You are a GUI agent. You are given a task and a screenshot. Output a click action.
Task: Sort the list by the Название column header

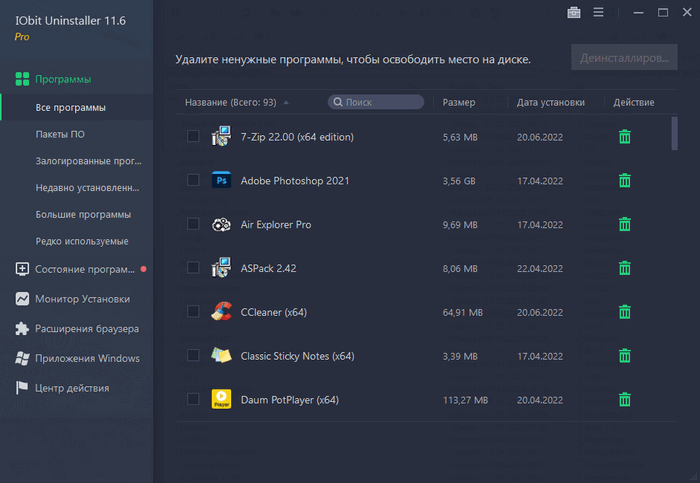pos(230,102)
